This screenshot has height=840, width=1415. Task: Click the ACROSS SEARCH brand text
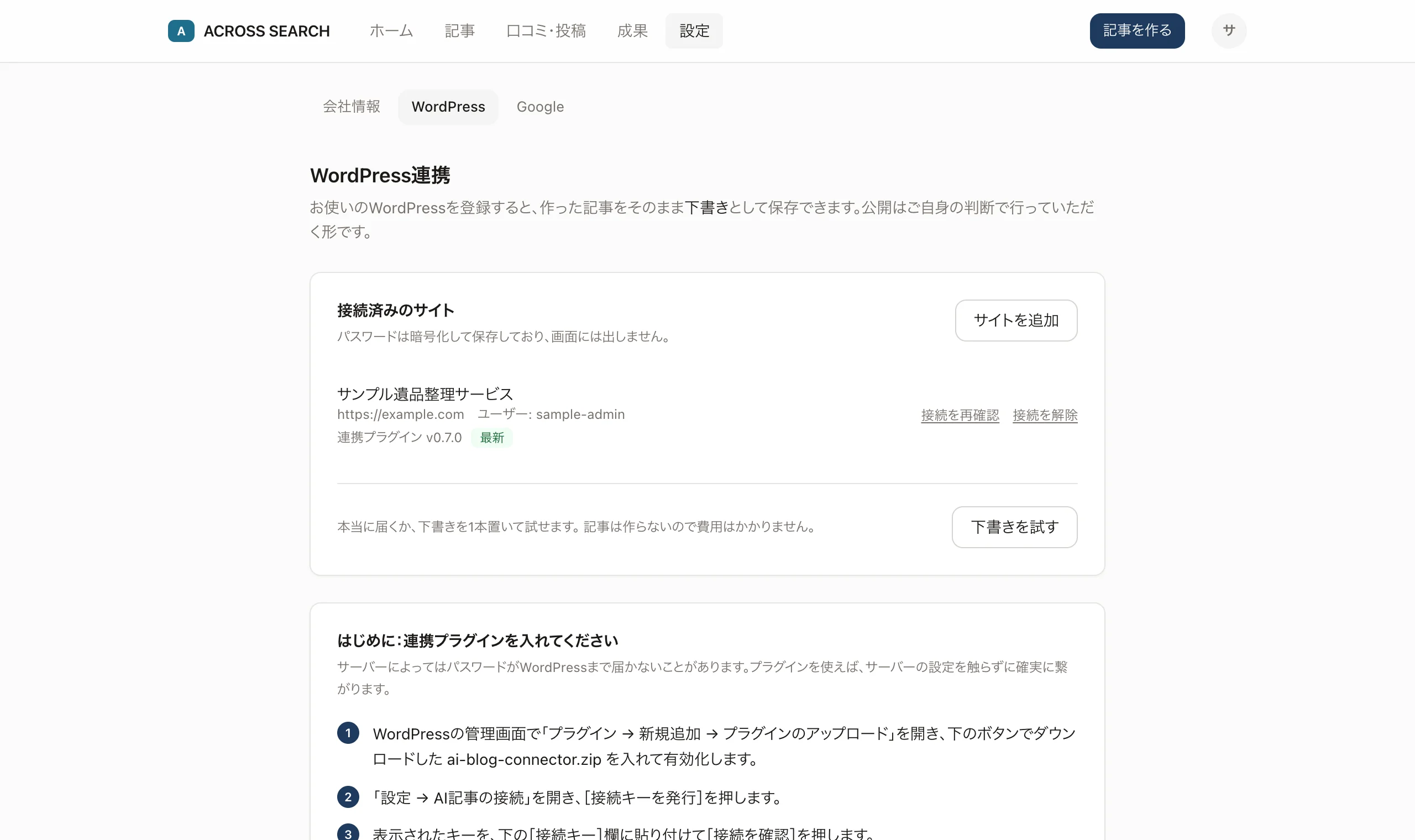(266, 31)
